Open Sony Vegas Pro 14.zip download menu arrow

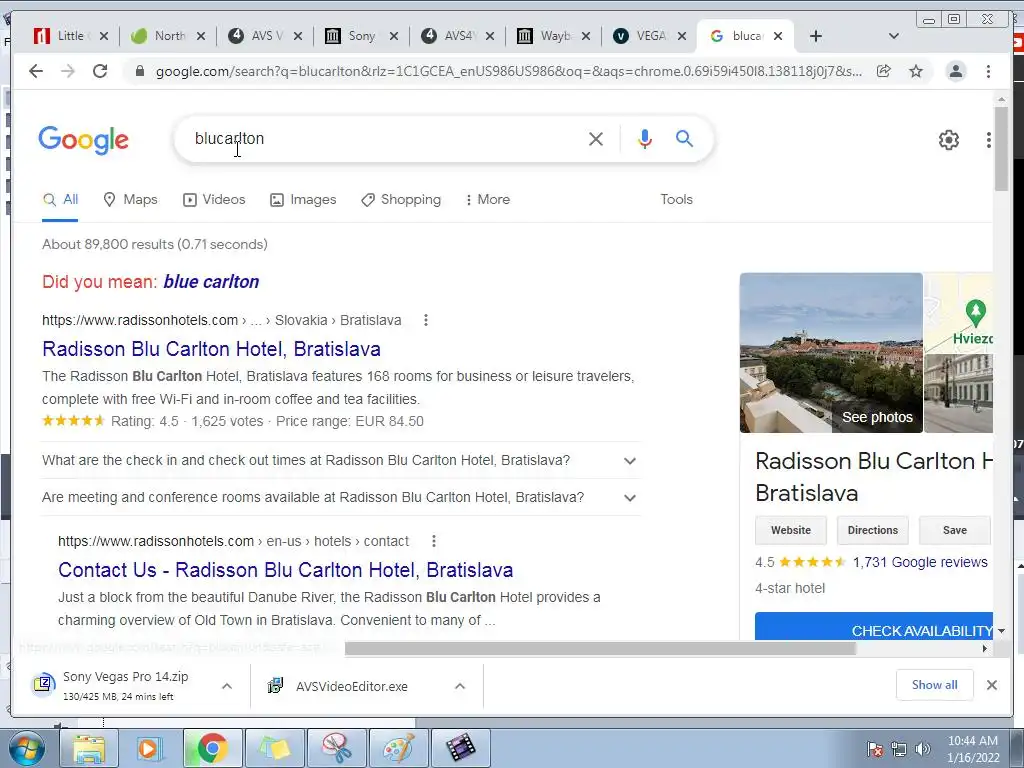click(227, 686)
